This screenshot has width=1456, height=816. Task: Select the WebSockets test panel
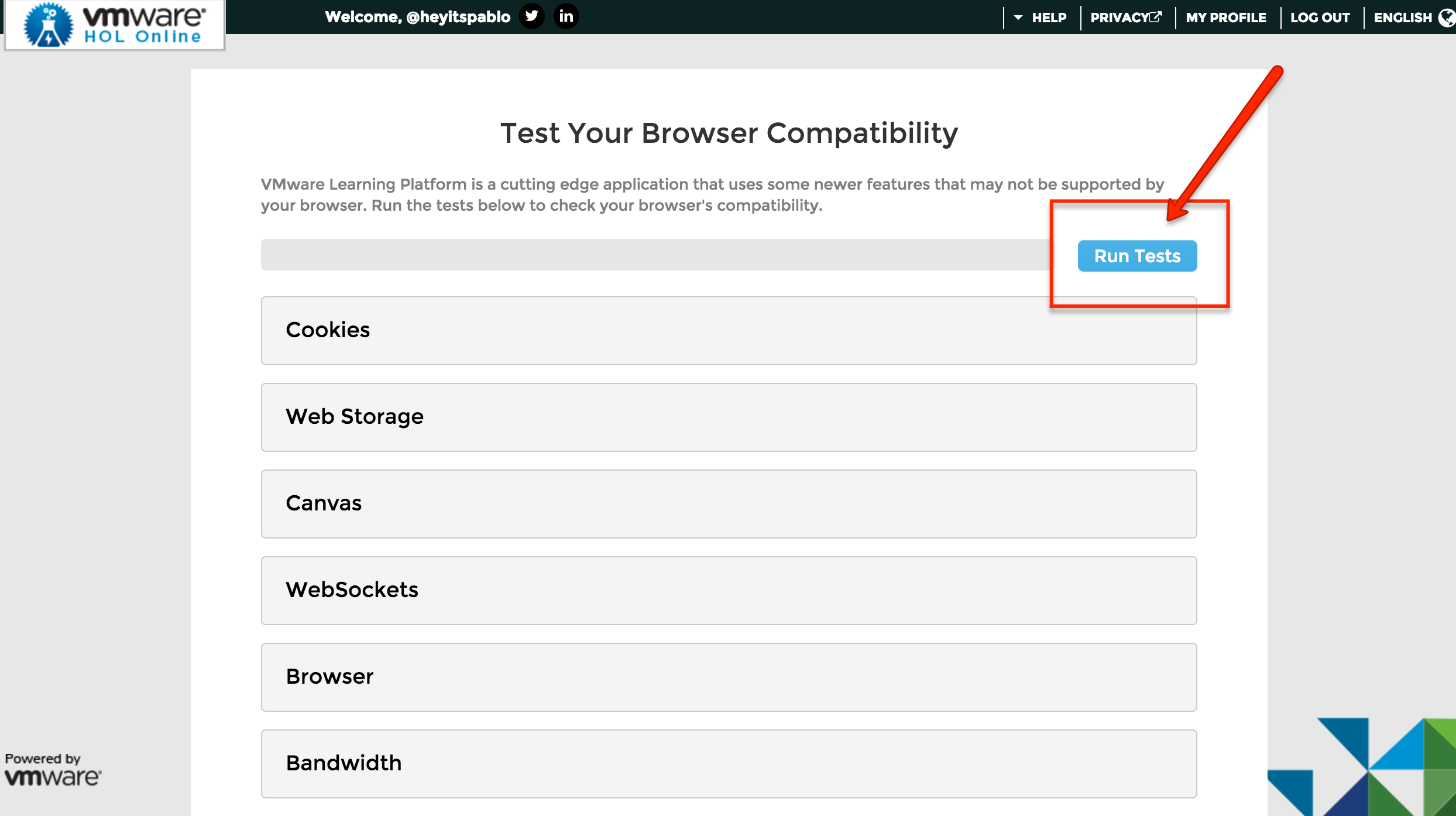click(x=729, y=590)
